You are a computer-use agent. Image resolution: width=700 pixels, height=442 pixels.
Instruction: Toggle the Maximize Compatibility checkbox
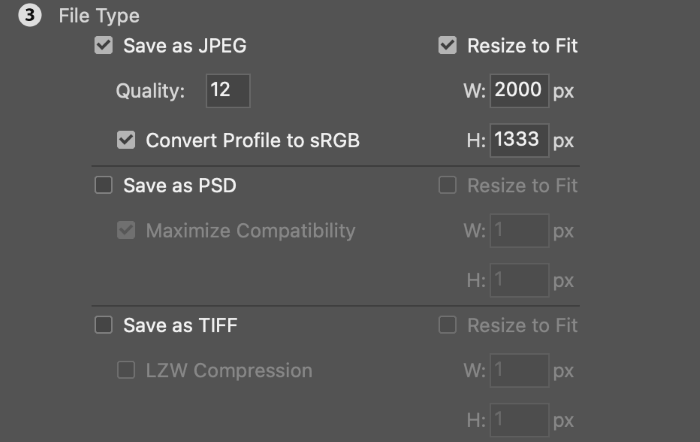[x=126, y=230]
